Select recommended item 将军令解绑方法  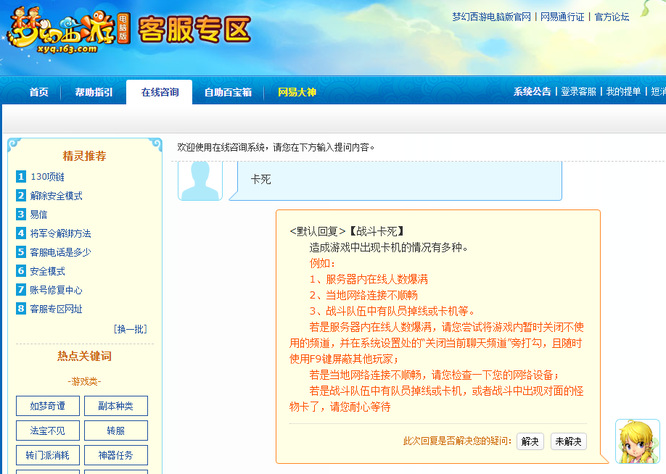coord(60,233)
